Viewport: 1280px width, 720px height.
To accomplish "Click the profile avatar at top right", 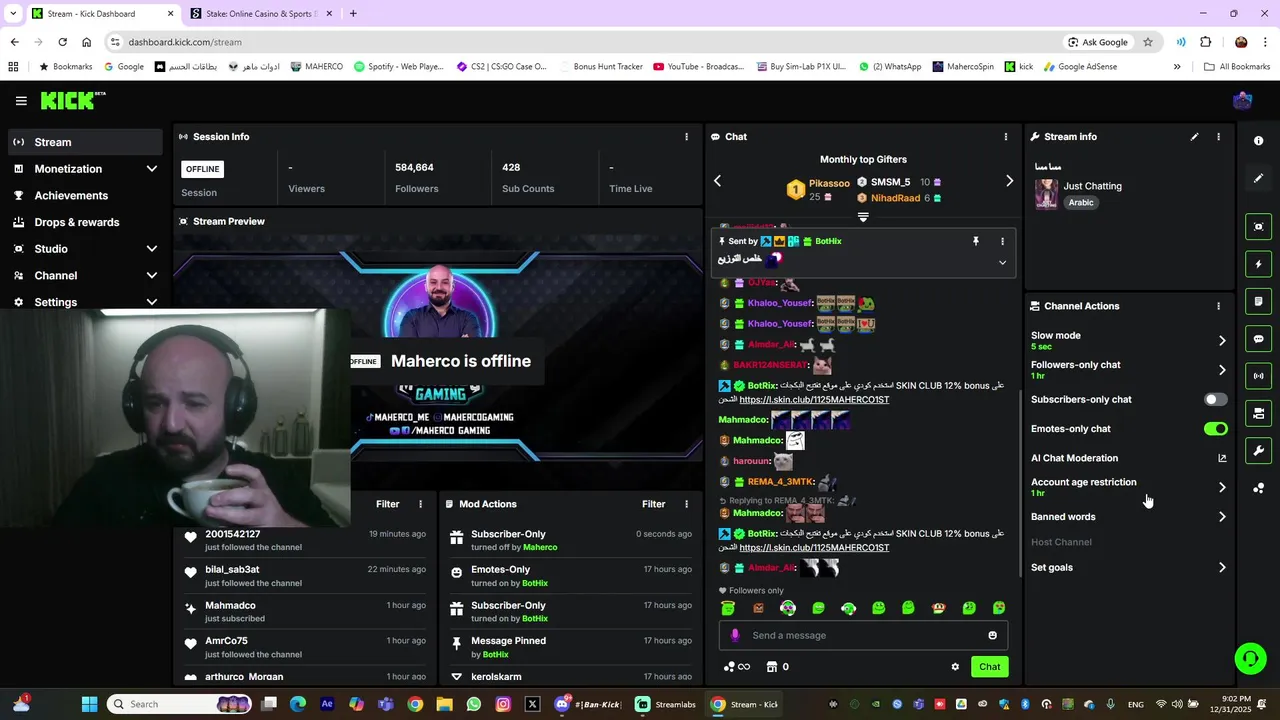I will [1243, 101].
